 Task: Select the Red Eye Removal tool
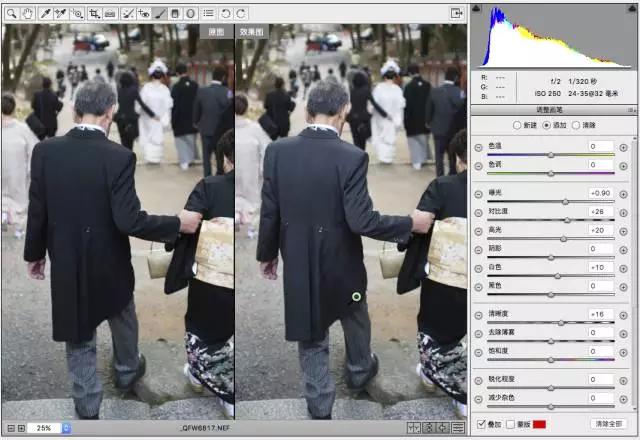pos(144,14)
